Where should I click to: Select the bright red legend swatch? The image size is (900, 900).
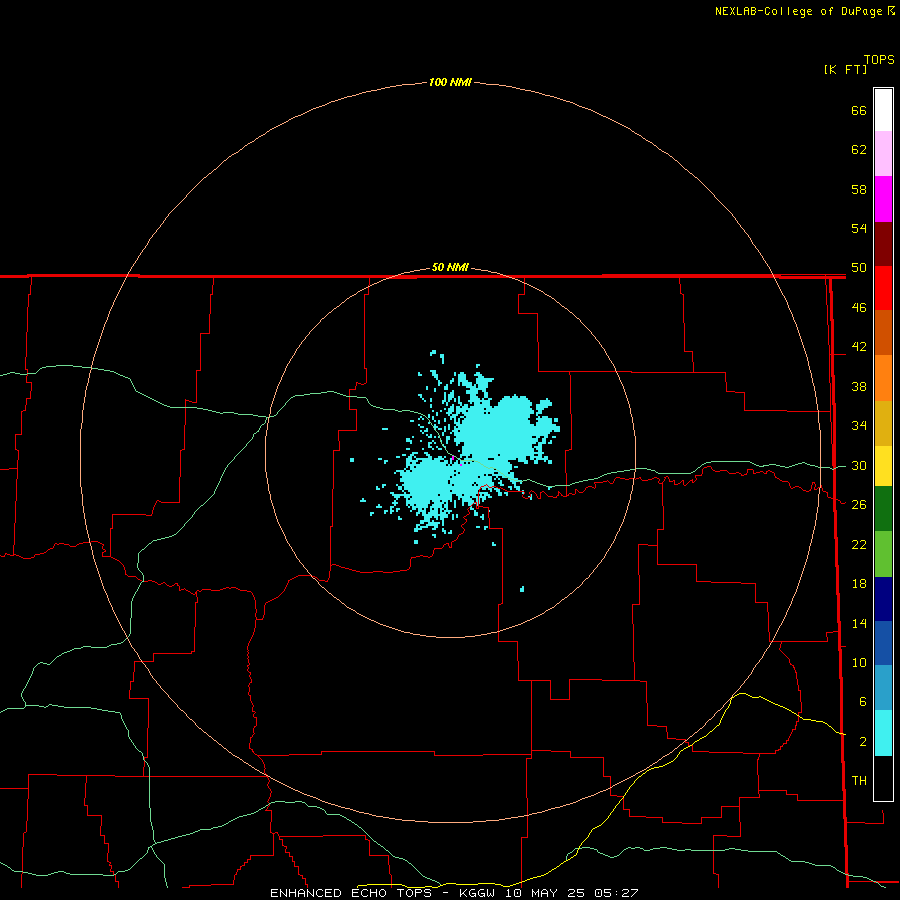(x=883, y=288)
